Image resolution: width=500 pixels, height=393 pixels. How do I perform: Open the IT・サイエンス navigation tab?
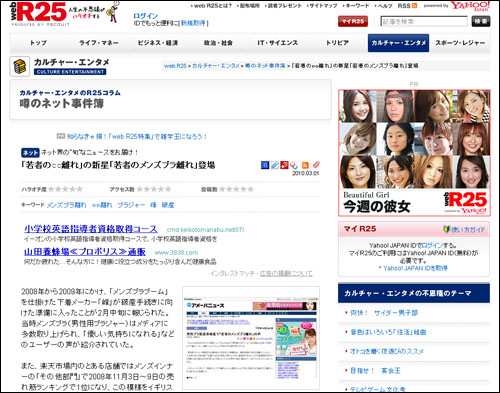[x=278, y=43]
